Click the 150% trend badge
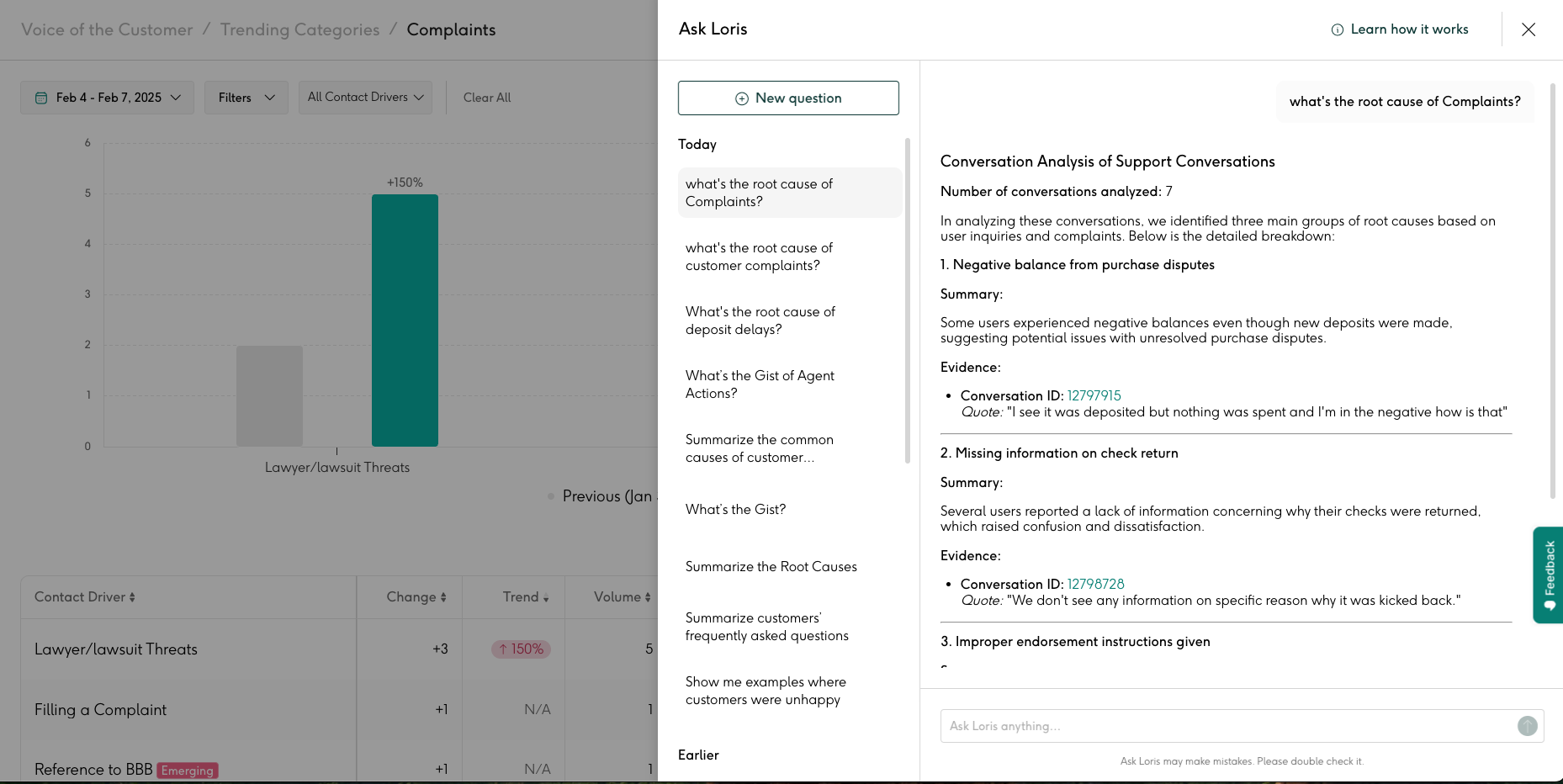Screen dimensions: 1563x784 (521, 649)
